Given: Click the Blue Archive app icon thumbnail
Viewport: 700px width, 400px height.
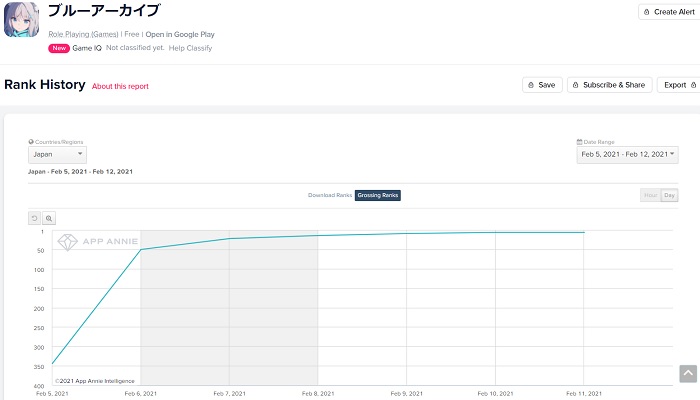Looking at the screenshot, I should [21, 20].
